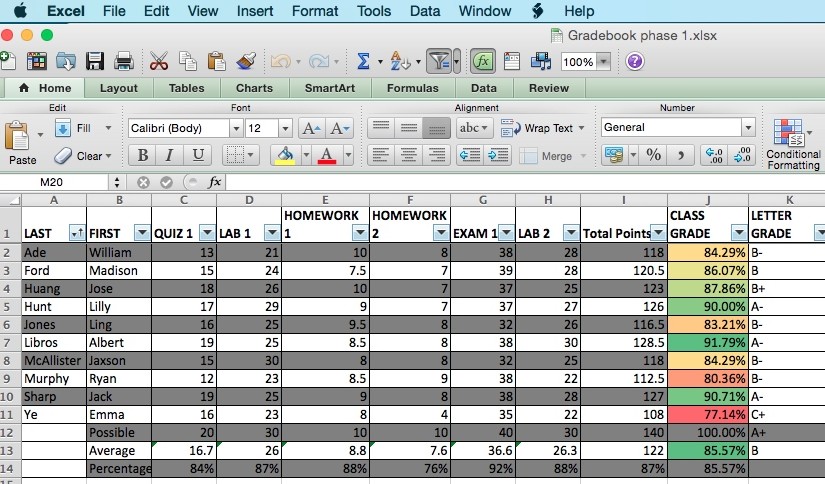Expand the General number format dropdown
The height and width of the screenshot is (484, 825).
pyautogui.click(x=747, y=128)
